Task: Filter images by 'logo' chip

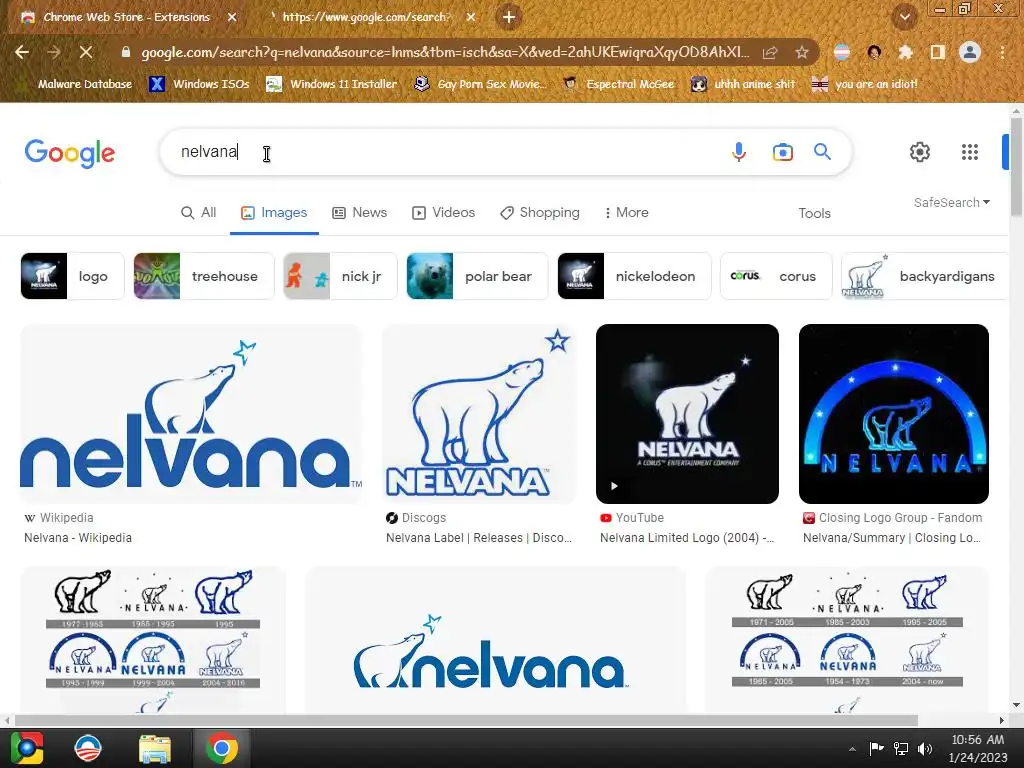Action: [72, 276]
